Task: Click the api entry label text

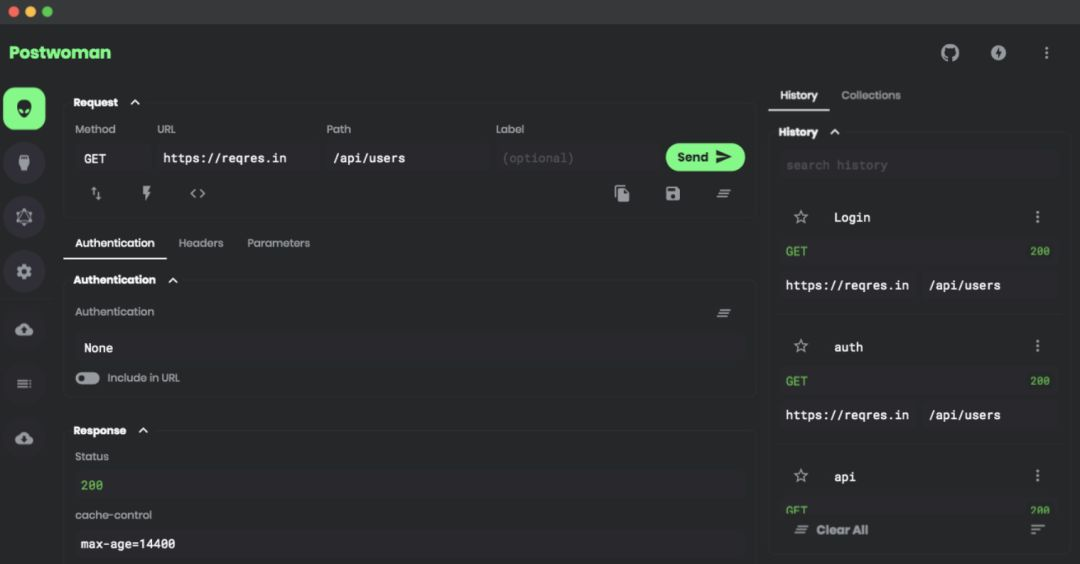Action: (844, 477)
